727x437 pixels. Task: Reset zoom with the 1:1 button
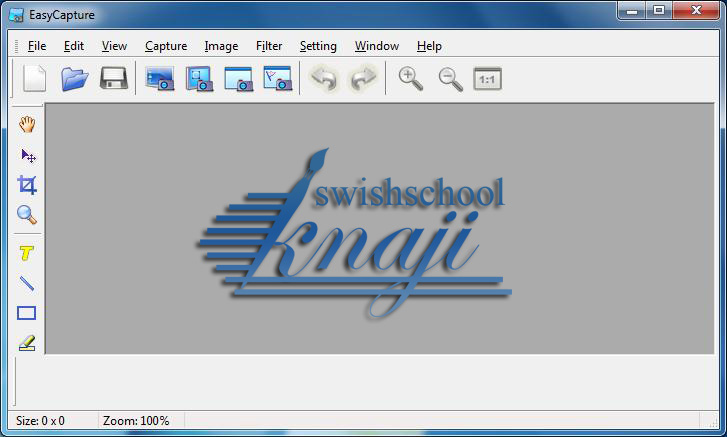point(487,79)
